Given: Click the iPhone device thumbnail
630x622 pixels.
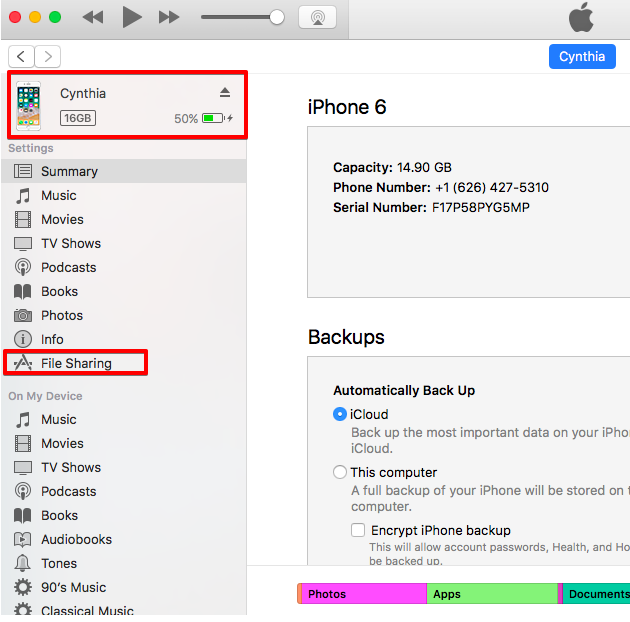Looking at the screenshot, I should [28, 106].
